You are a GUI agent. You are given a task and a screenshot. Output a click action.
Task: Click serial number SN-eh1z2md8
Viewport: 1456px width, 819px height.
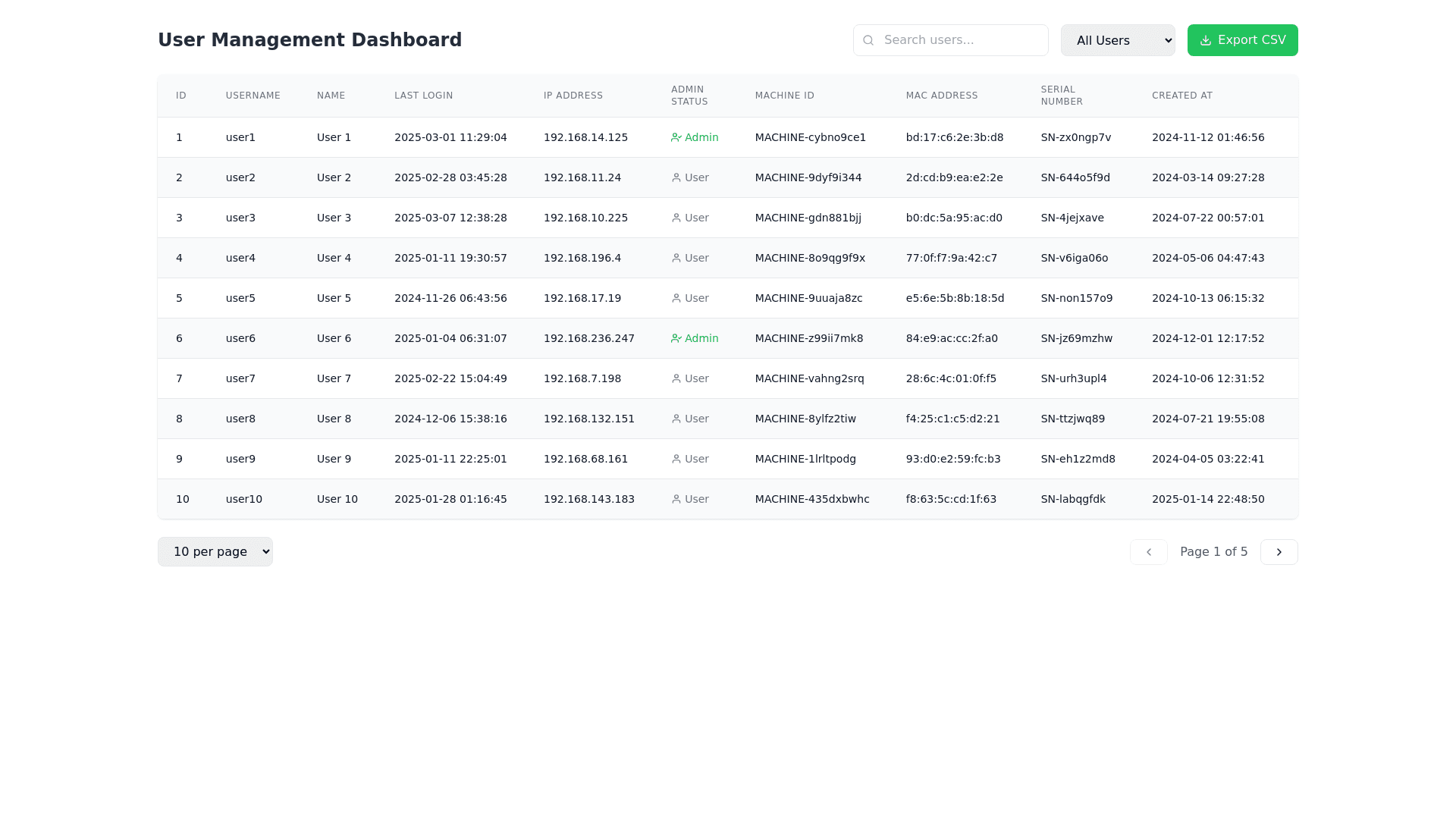click(x=1078, y=459)
